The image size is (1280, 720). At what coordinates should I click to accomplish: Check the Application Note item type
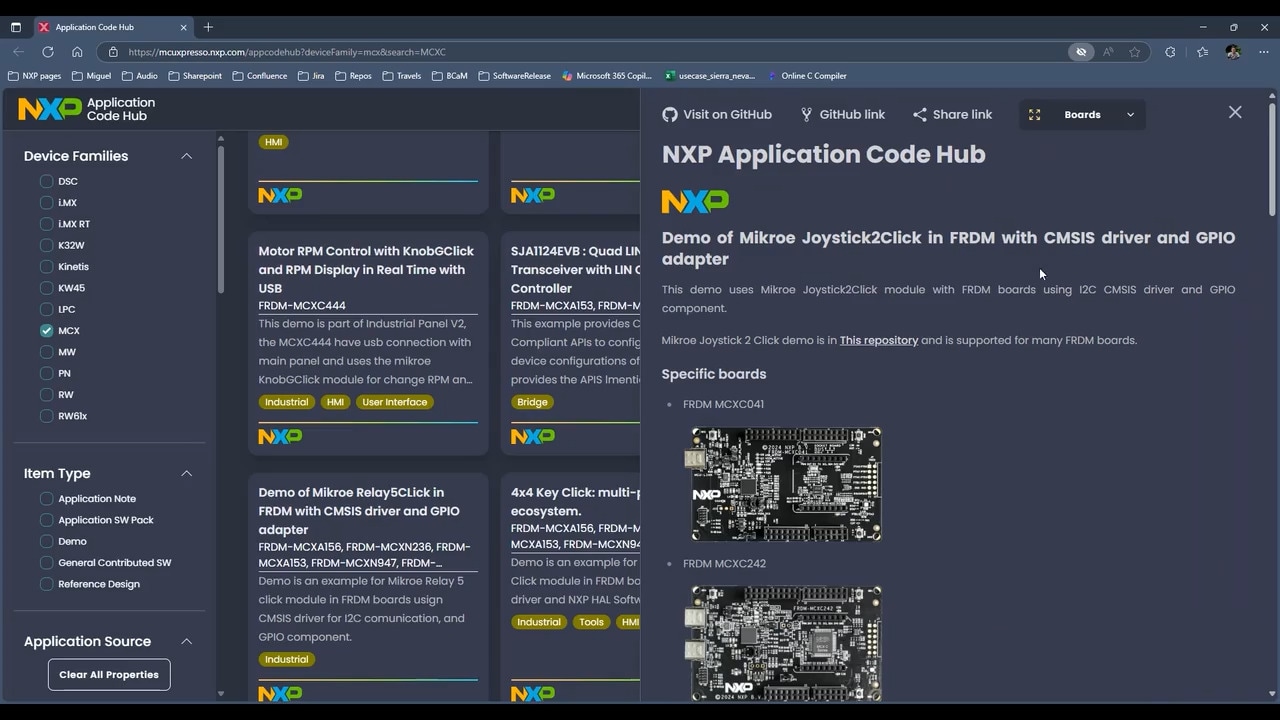tap(46, 499)
